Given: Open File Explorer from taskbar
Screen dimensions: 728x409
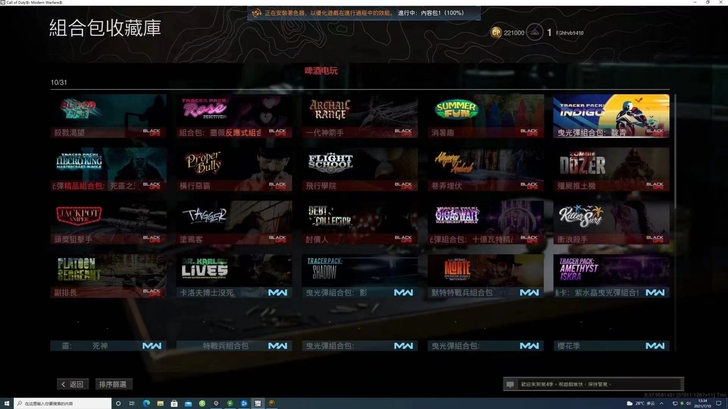Looking at the screenshot, I should (x=160, y=403).
